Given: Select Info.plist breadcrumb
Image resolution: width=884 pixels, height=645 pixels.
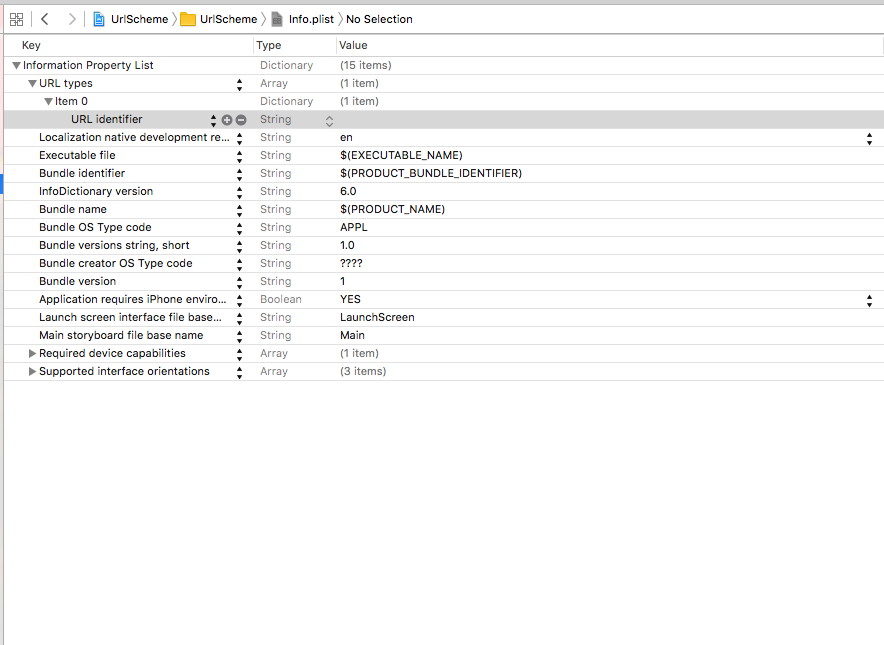Looking at the screenshot, I should [311, 19].
